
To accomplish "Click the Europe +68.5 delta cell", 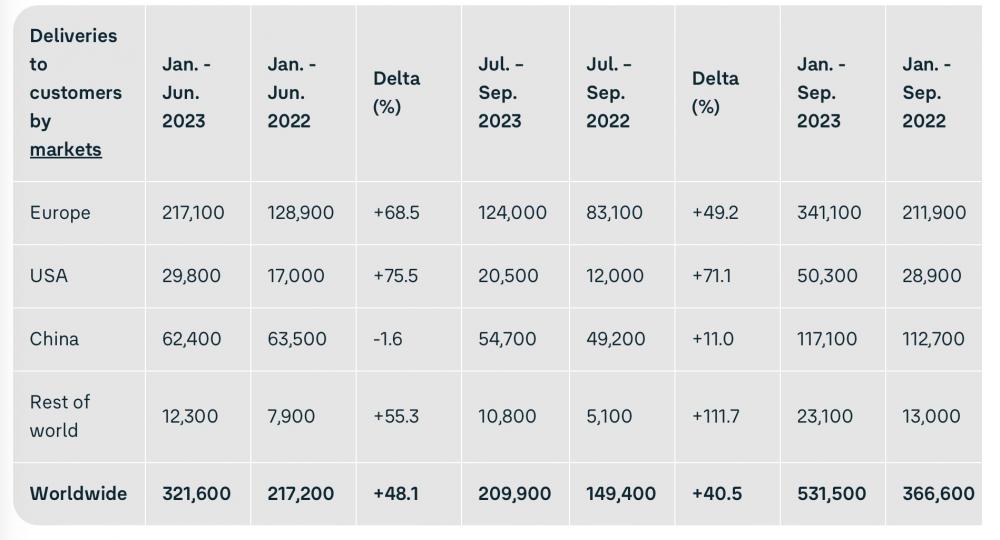I will [x=396, y=212].
